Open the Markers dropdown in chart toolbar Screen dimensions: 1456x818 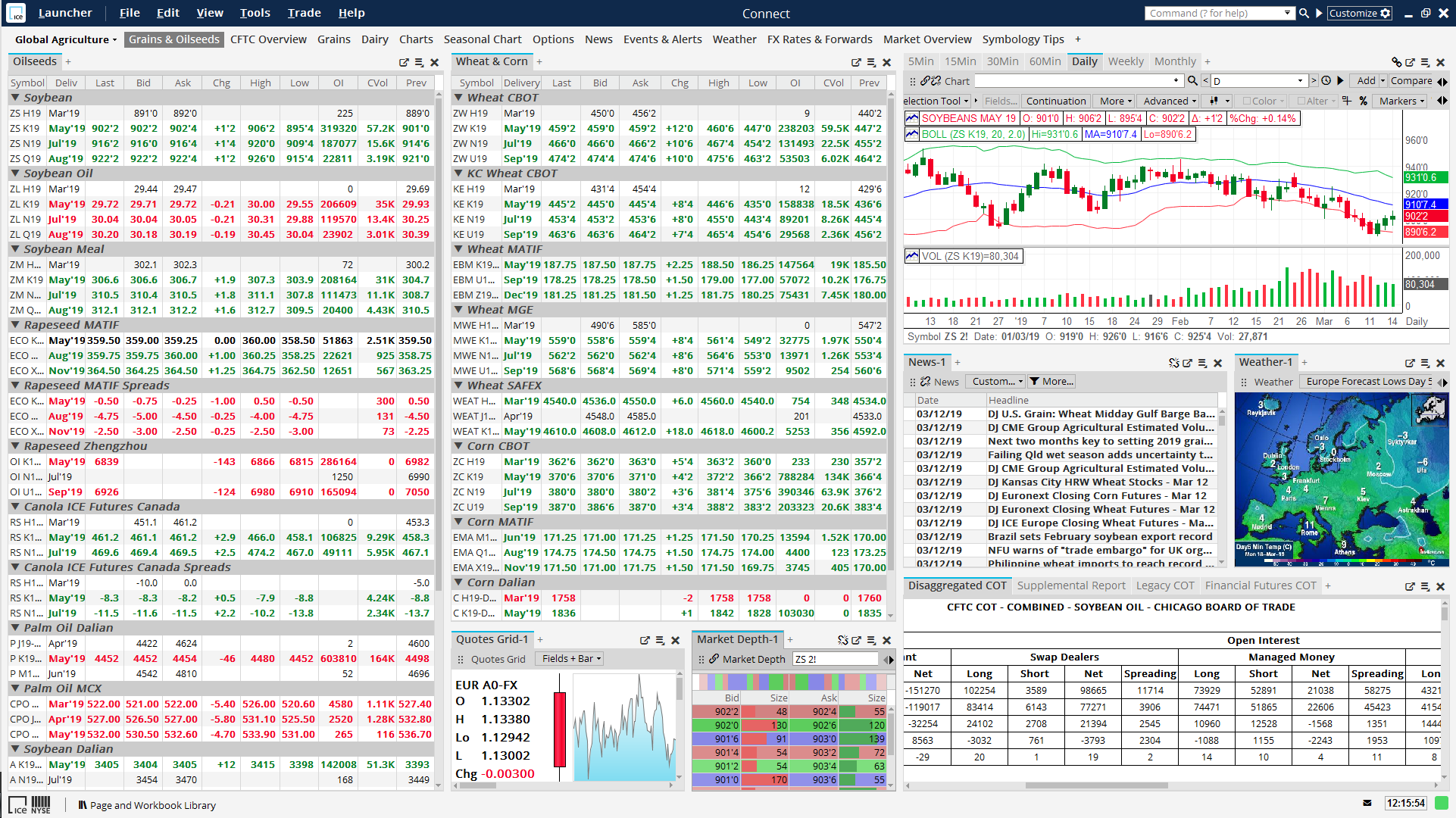(1401, 101)
